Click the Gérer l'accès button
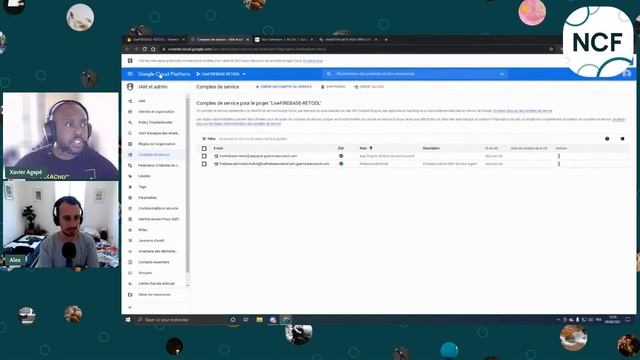640x360 pixels. 369,87
